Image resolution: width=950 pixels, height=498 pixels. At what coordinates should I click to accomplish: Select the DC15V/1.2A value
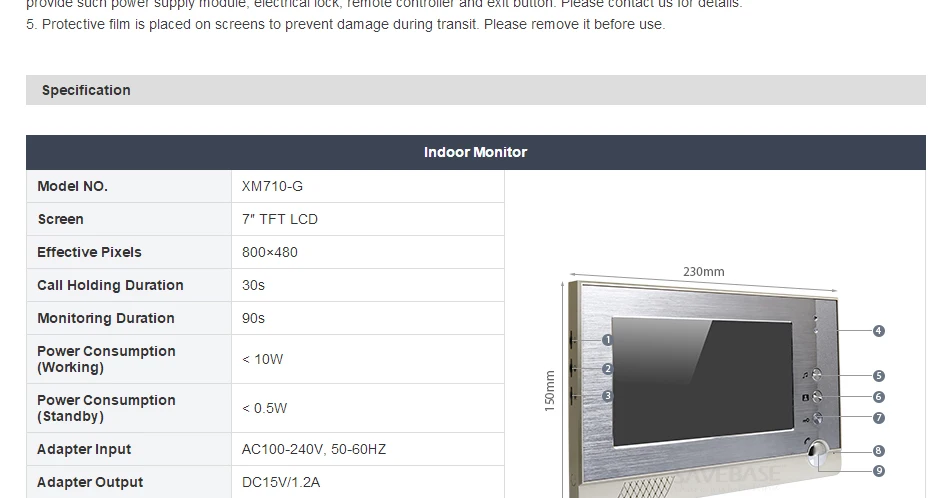(281, 482)
